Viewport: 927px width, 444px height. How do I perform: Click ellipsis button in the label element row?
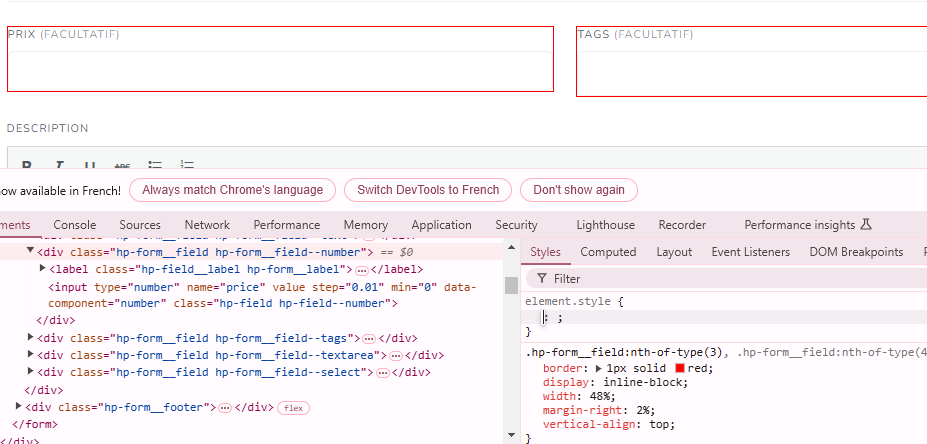coord(362,270)
